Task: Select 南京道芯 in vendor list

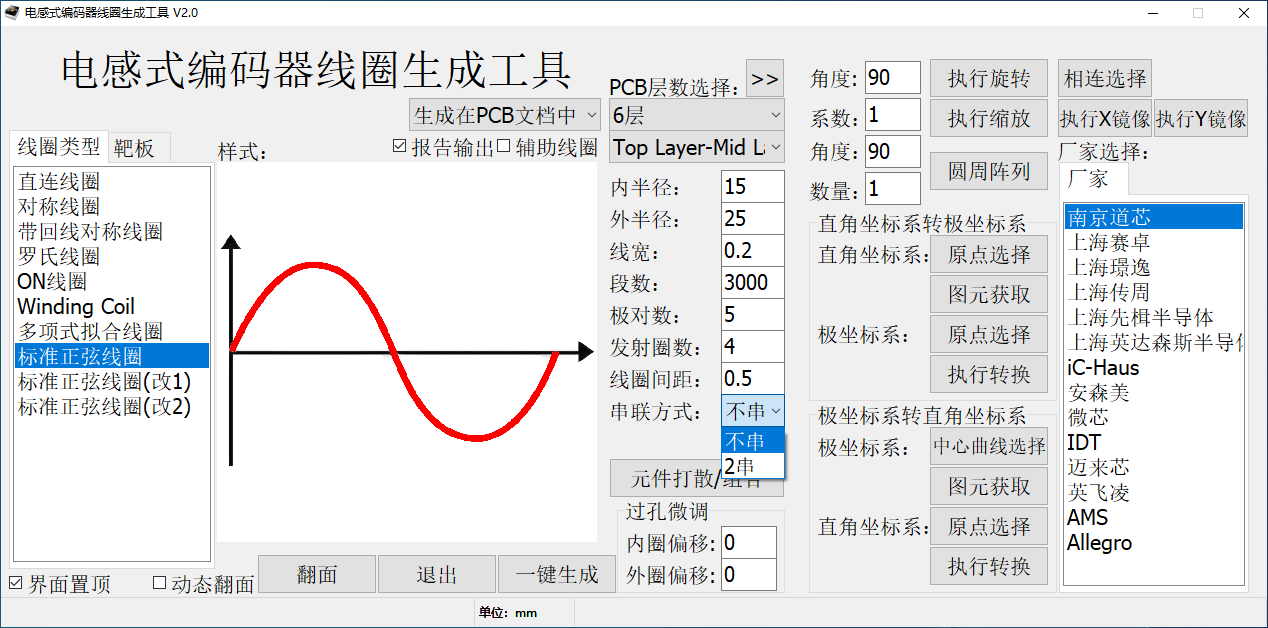Action: (1154, 217)
